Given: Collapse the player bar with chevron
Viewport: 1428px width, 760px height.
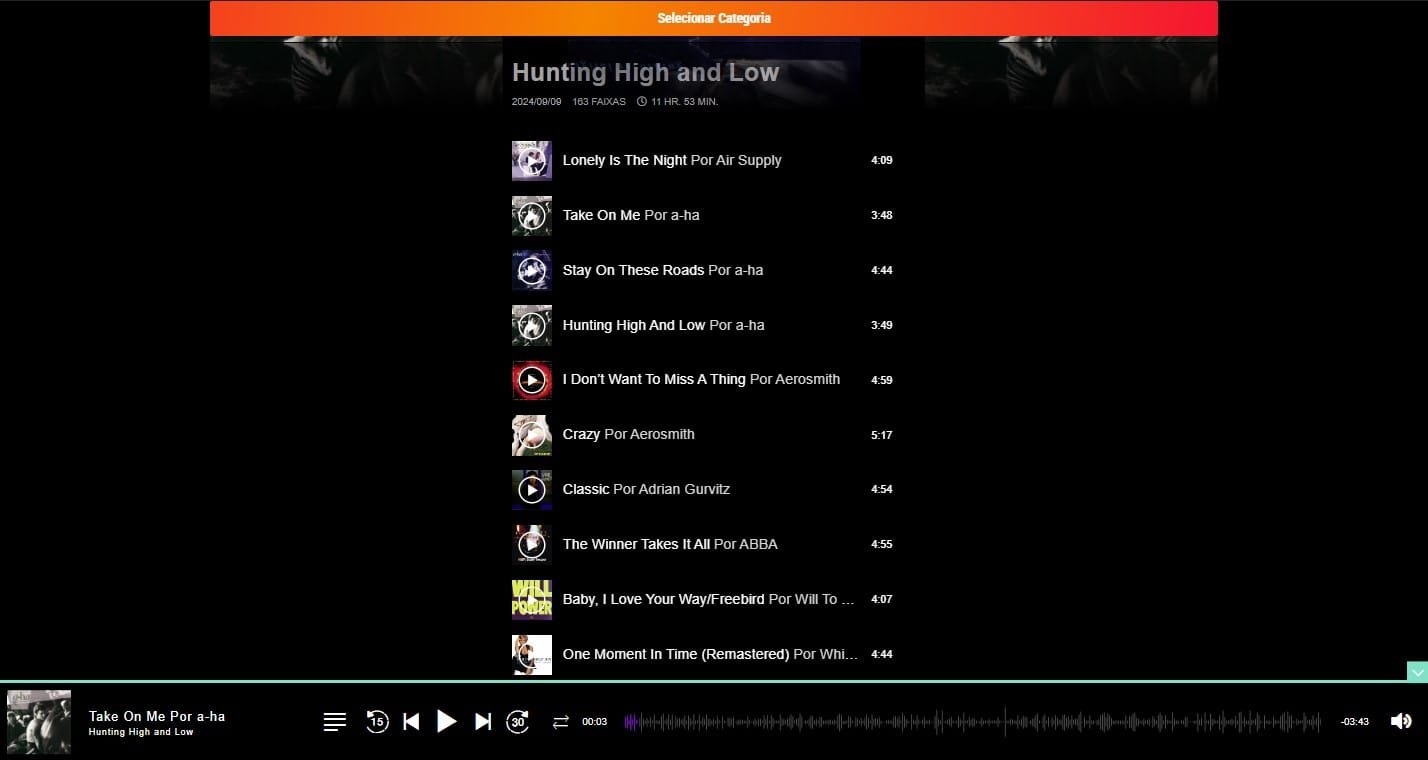Looking at the screenshot, I should (x=1417, y=672).
